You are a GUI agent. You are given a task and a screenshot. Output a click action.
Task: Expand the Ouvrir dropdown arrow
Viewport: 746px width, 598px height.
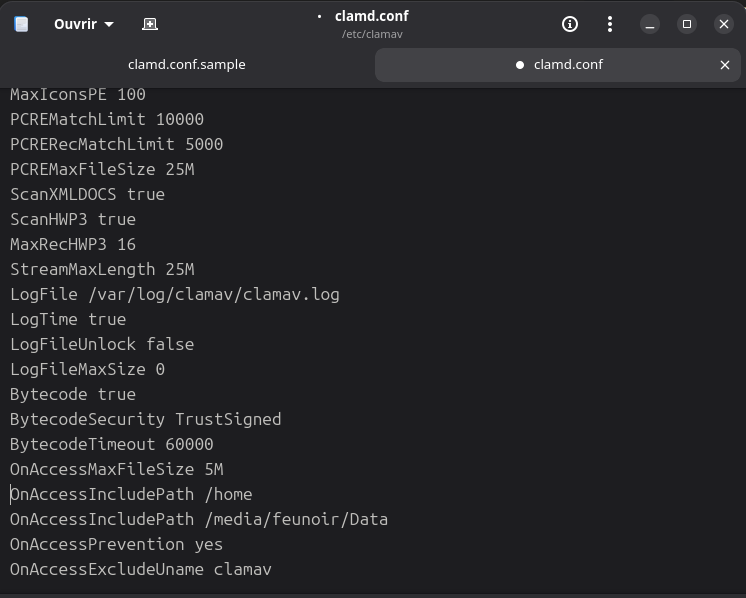[x=109, y=24]
